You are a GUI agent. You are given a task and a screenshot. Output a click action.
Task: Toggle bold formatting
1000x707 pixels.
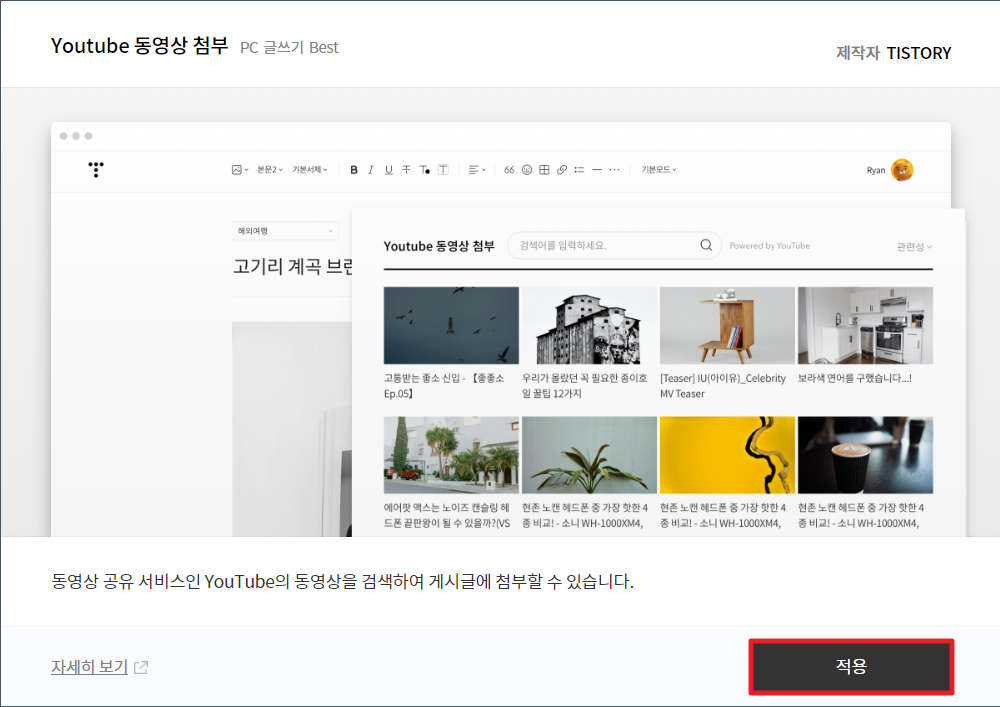point(354,170)
